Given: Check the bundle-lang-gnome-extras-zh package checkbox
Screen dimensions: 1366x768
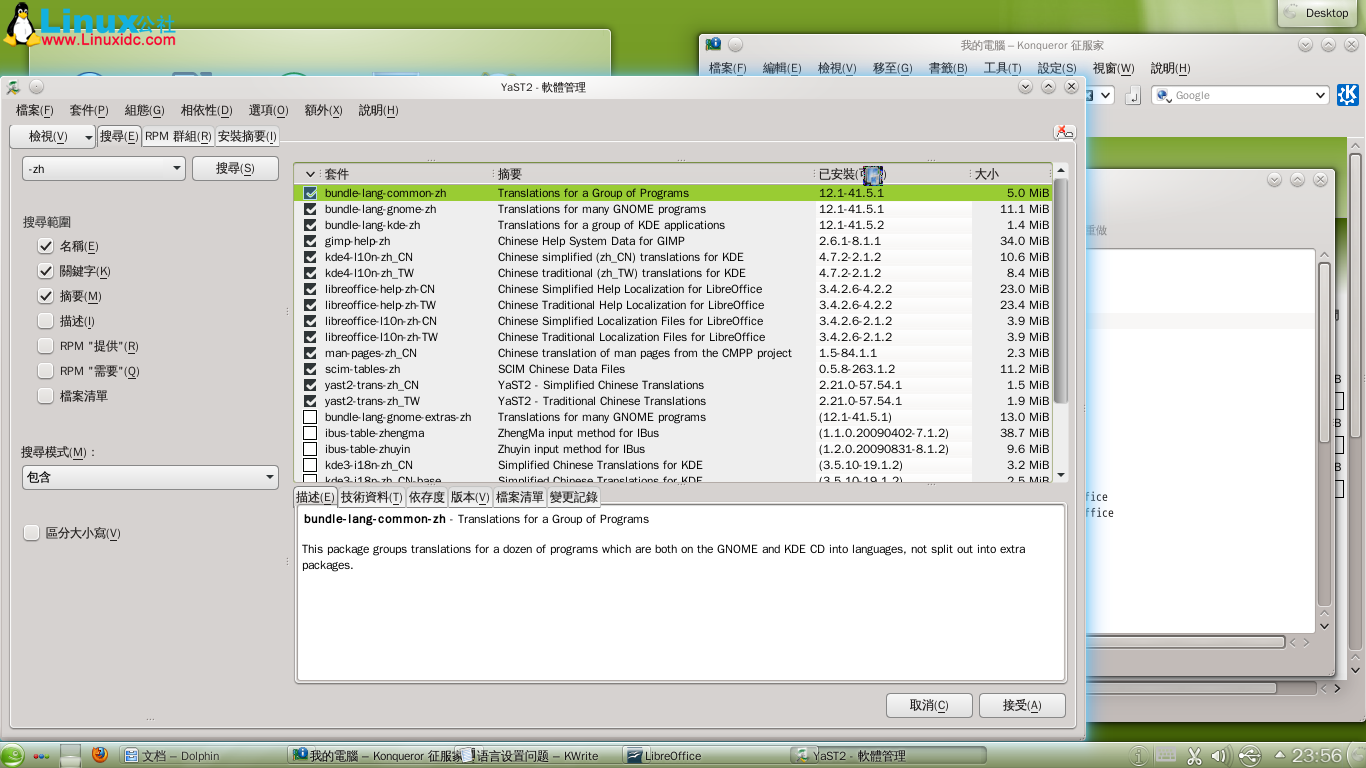Looking at the screenshot, I should tap(310, 417).
